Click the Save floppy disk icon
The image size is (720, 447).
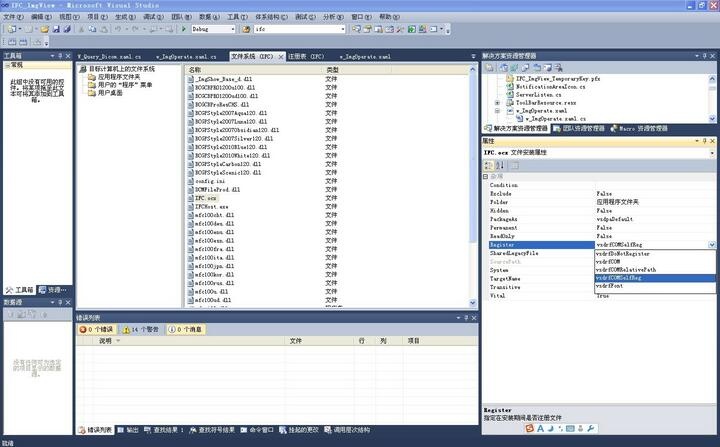point(56,29)
